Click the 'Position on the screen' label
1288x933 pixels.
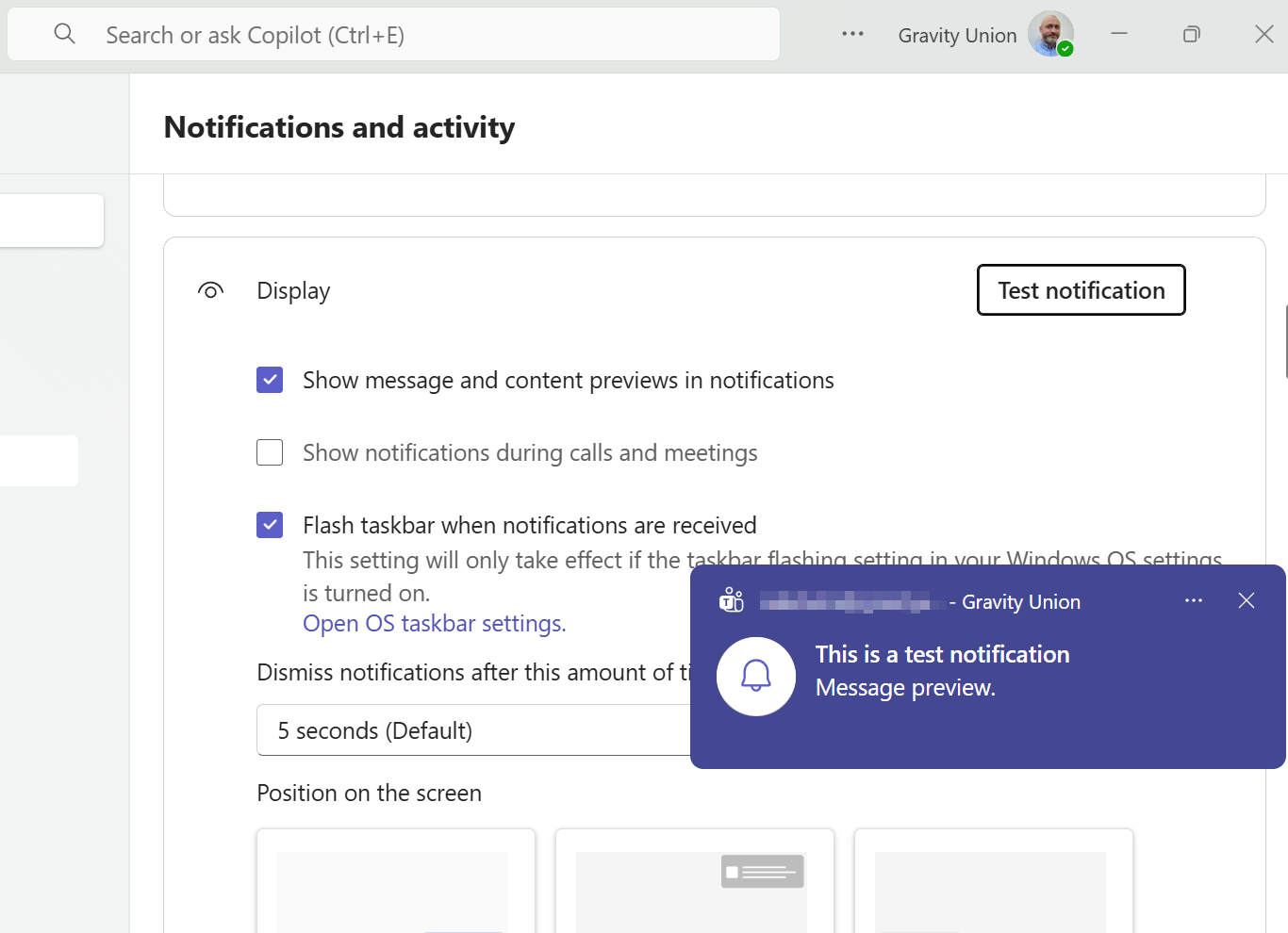369,794
